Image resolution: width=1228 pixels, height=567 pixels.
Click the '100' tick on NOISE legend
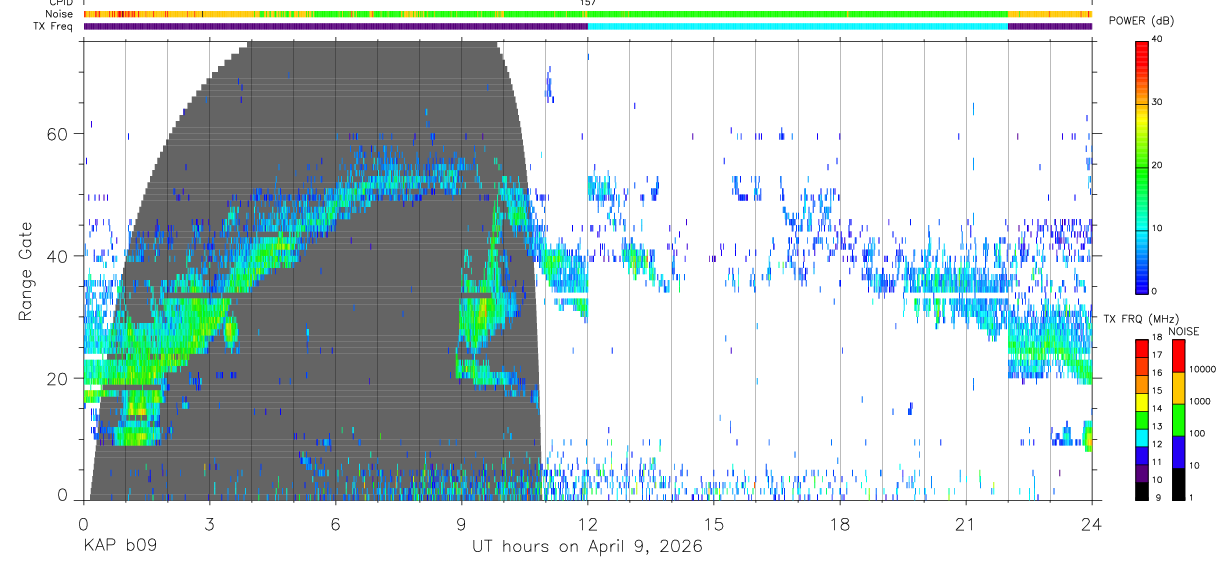(x=1197, y=433)
